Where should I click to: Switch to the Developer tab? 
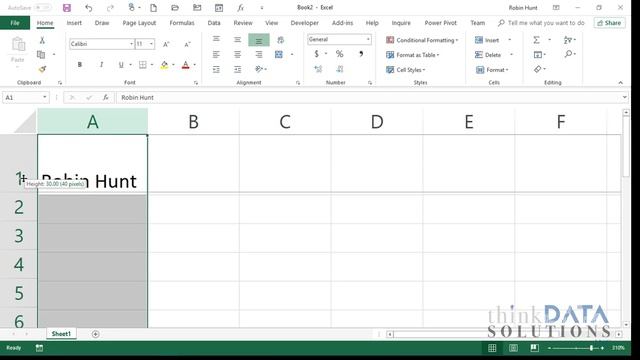(304, 23)
